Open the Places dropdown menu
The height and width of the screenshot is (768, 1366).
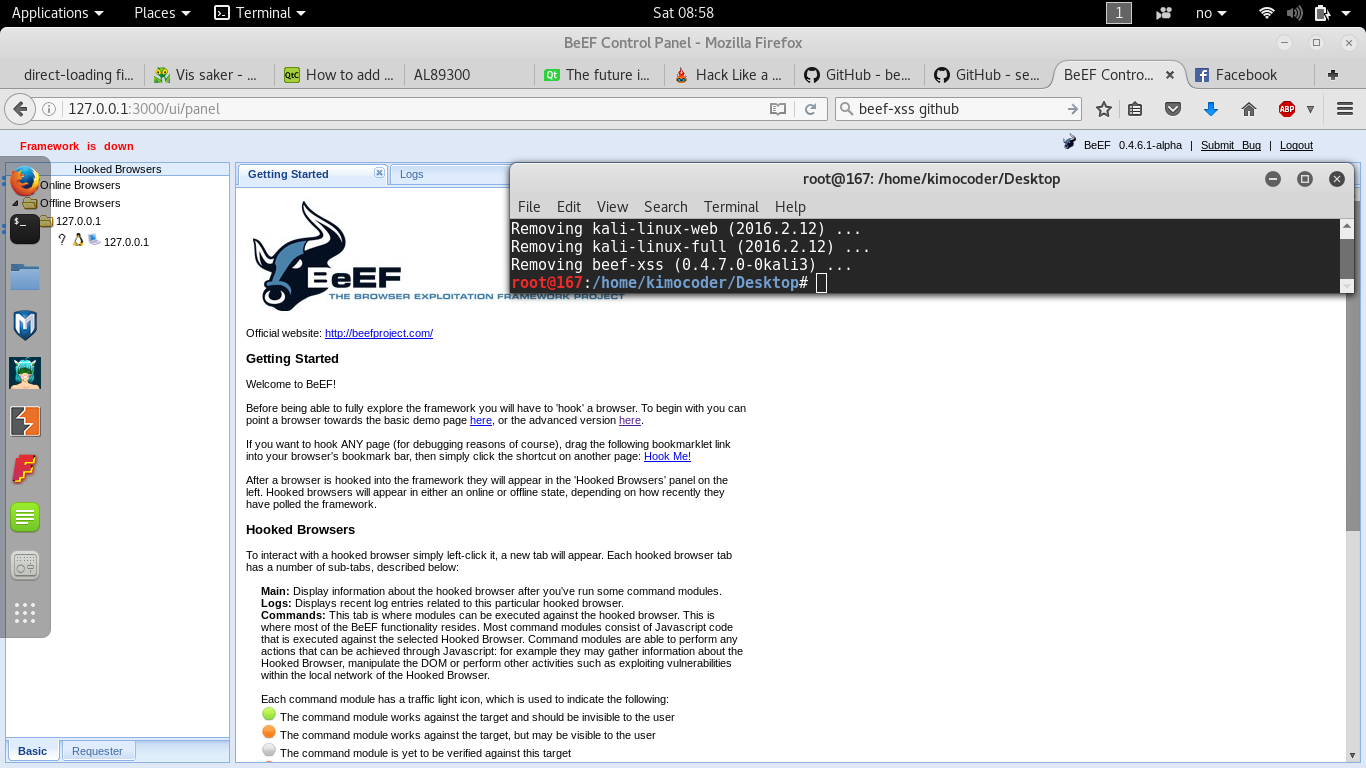click(162, 13)
